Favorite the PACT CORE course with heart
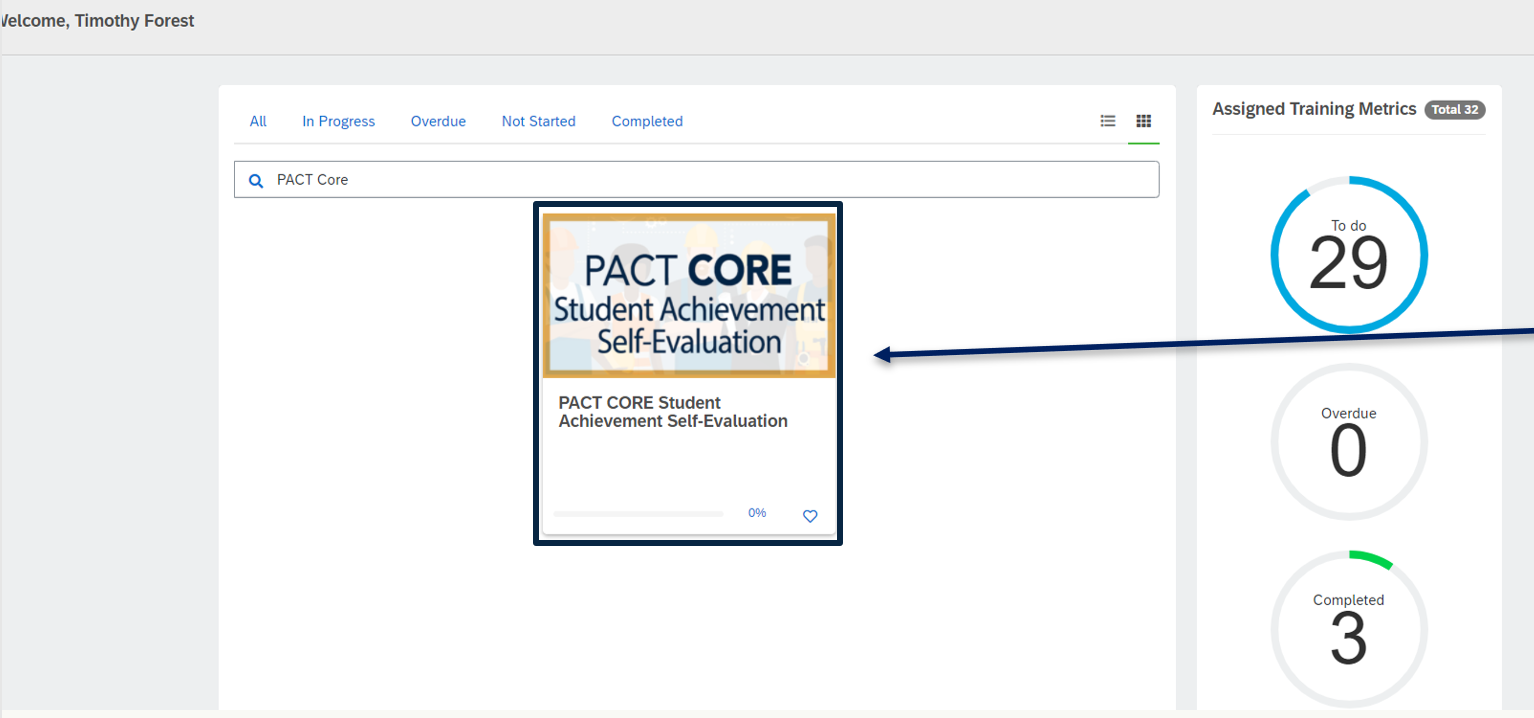 (810, 516)
